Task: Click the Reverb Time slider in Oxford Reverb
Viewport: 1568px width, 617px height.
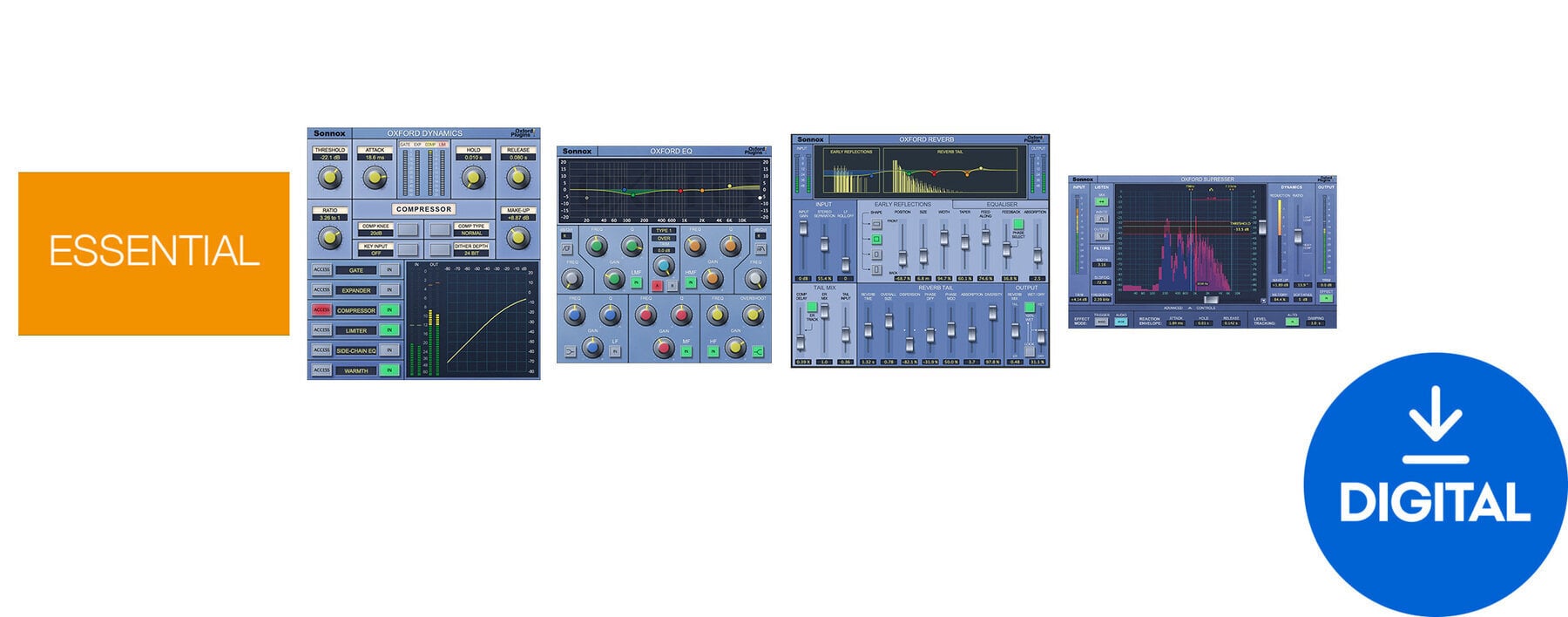Action: click(868, 329)
